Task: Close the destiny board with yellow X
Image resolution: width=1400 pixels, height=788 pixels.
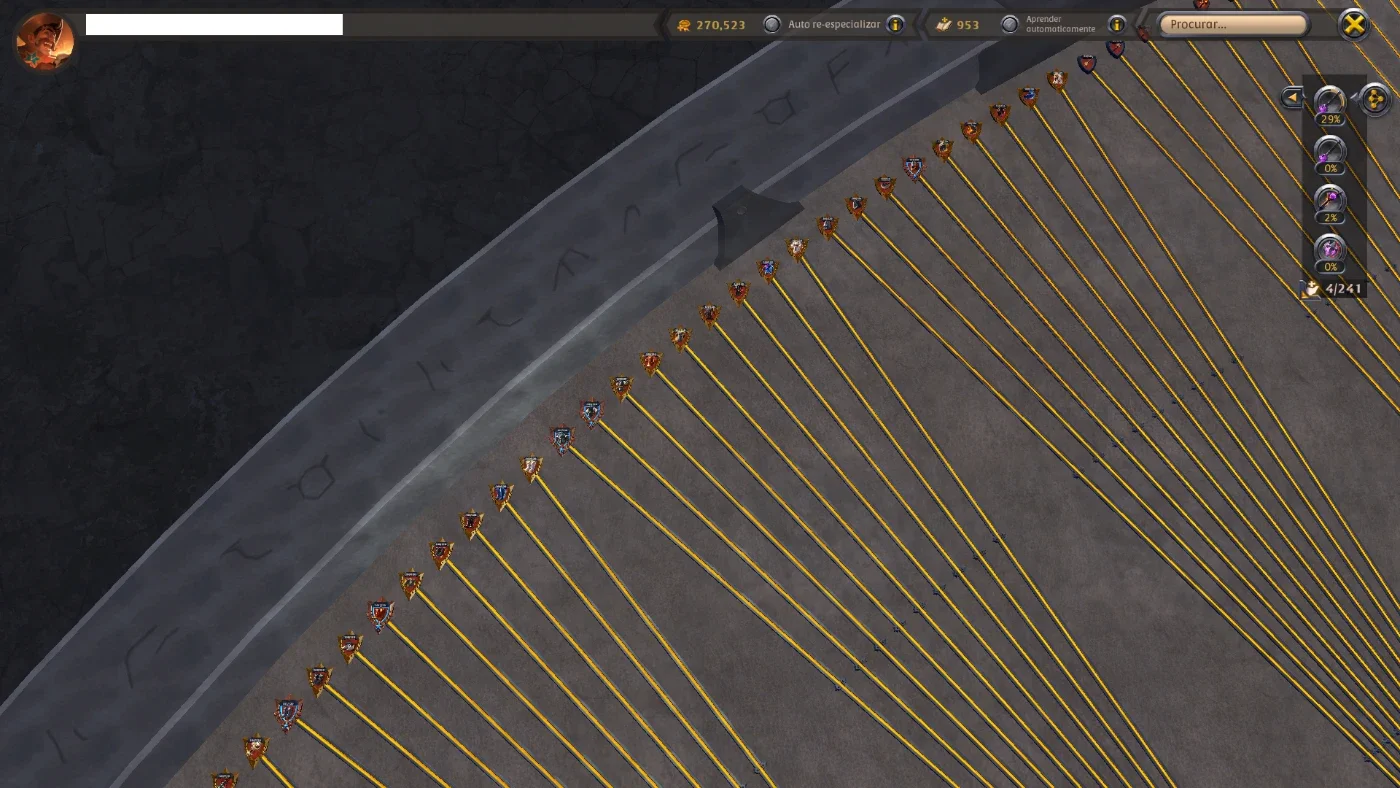Action: pos(1353,24)
